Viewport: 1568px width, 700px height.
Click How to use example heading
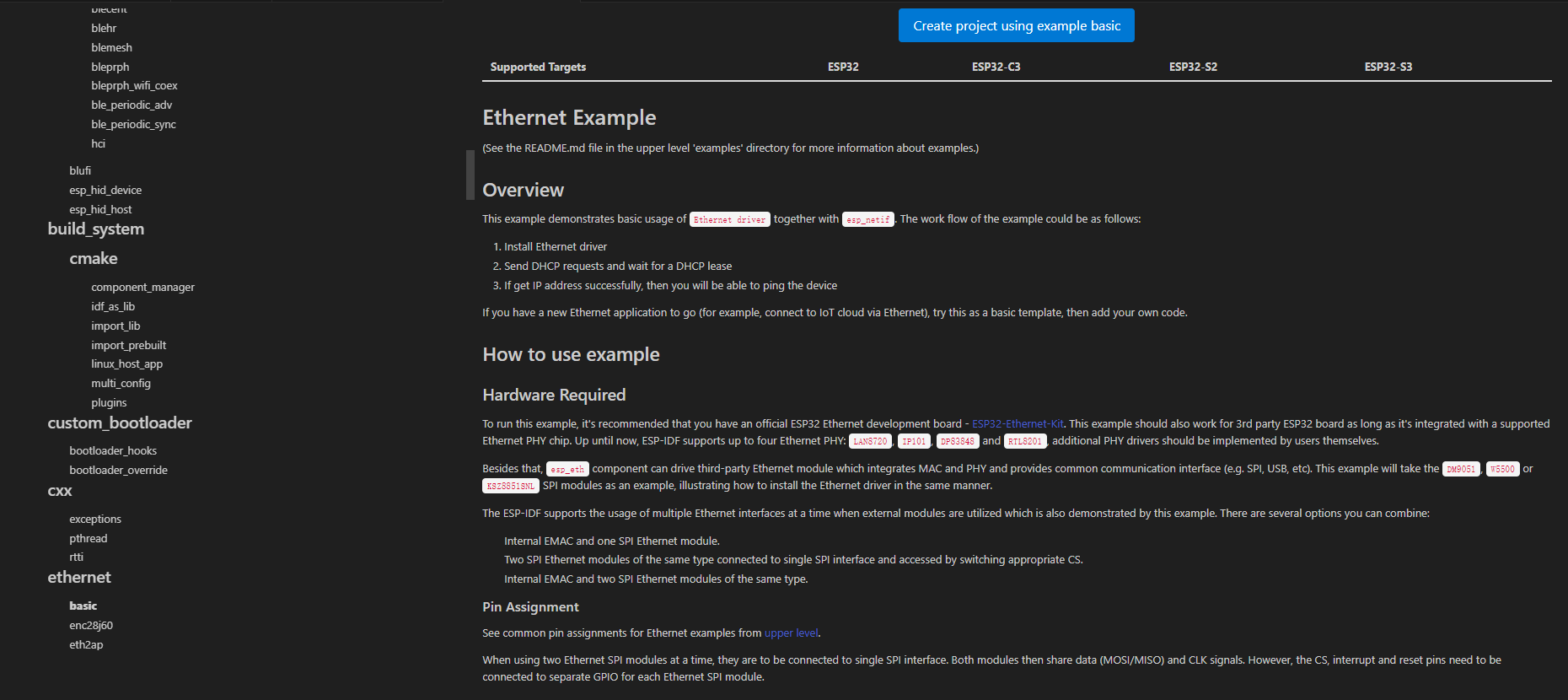[571, 355]
